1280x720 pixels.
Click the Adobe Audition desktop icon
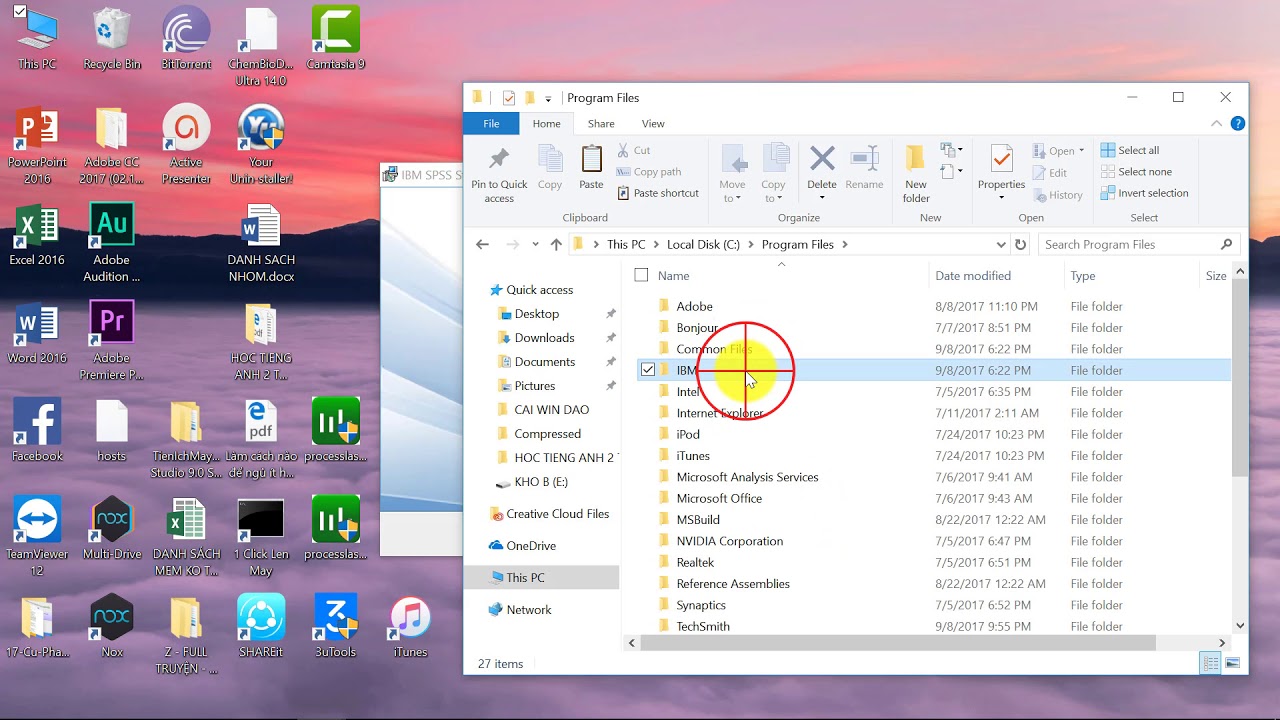[112, 243]
